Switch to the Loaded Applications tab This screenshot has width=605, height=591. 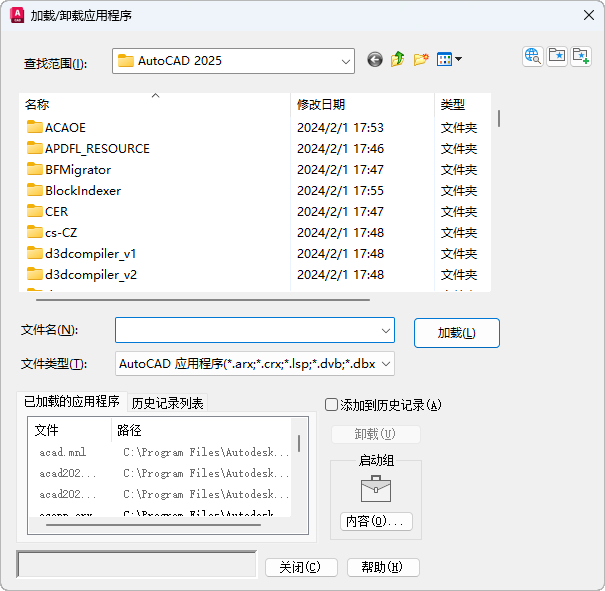[x=71, y=402]
